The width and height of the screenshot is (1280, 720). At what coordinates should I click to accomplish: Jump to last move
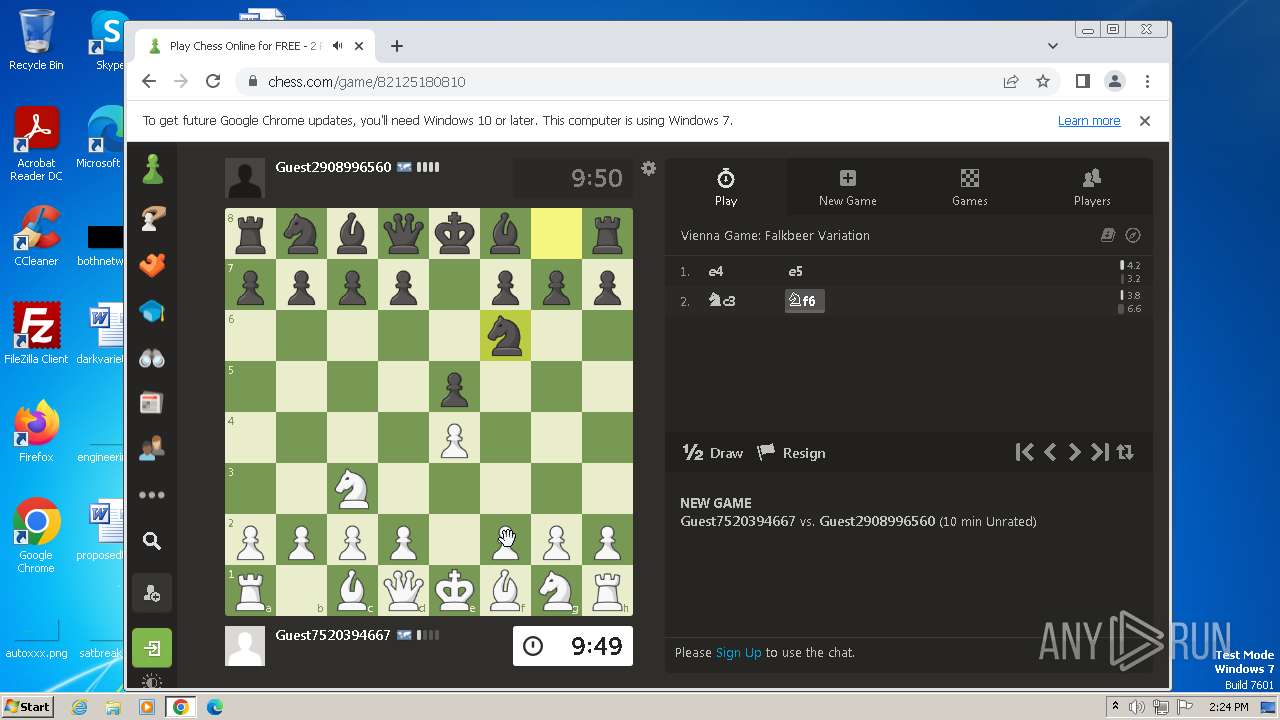click(1100, 452)
